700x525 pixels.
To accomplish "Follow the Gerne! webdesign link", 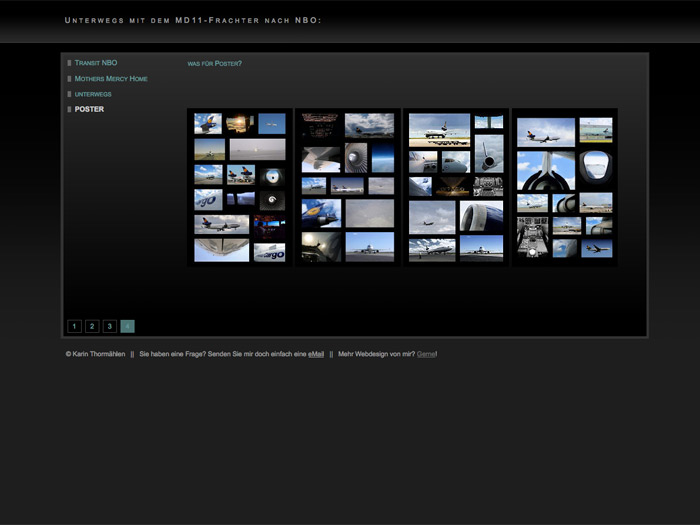I will click(x=427, y=354).
